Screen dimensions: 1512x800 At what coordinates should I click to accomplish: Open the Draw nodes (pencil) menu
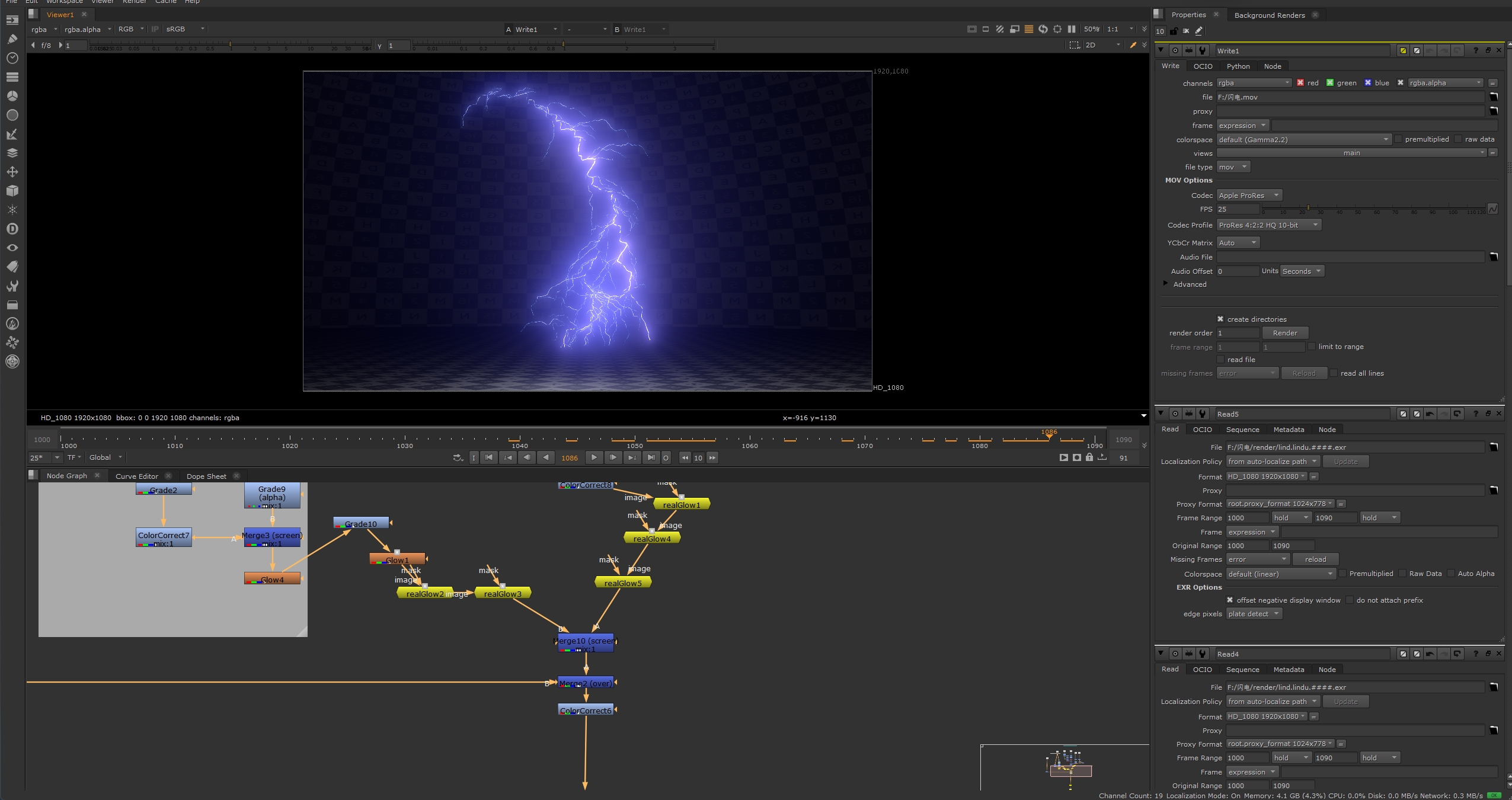pyautogui.click(x=12, y=39)
